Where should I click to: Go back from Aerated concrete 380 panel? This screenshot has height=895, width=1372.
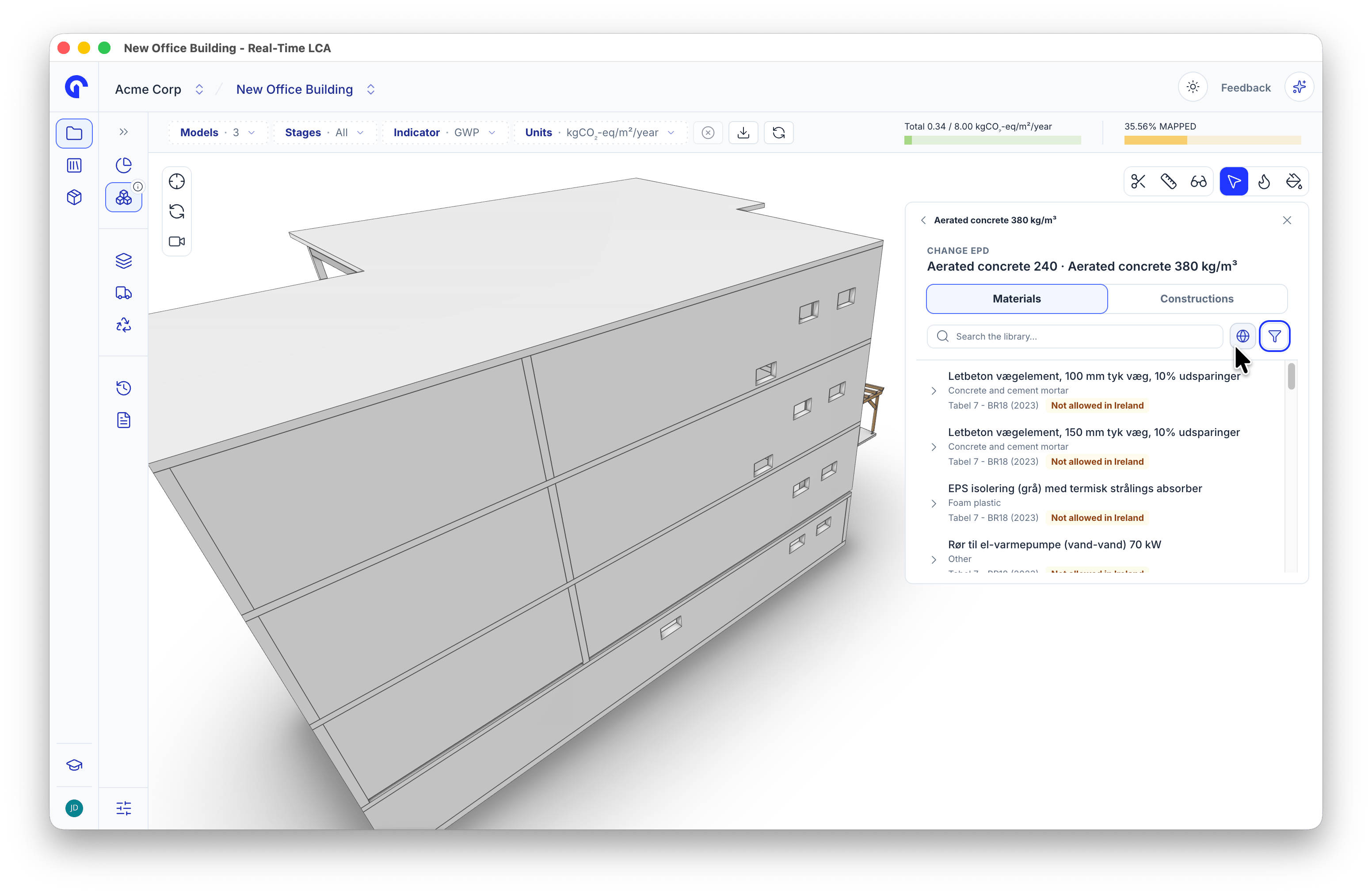pos(923,220)
